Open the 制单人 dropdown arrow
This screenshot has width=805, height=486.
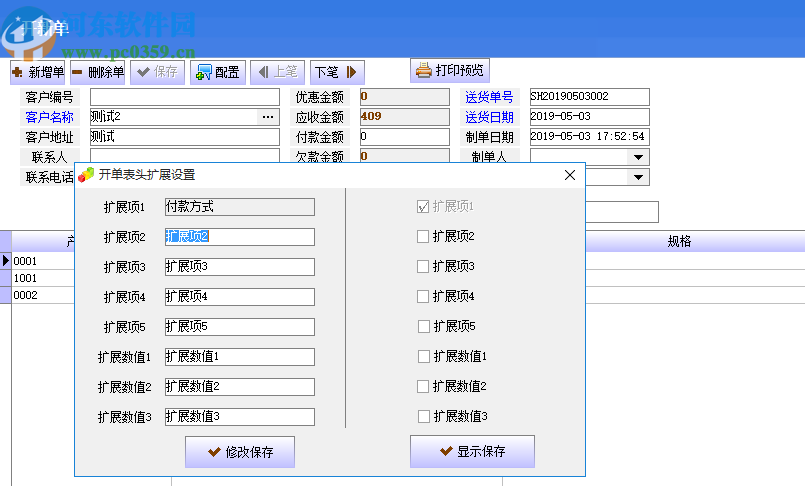click(x=638, y=157)
